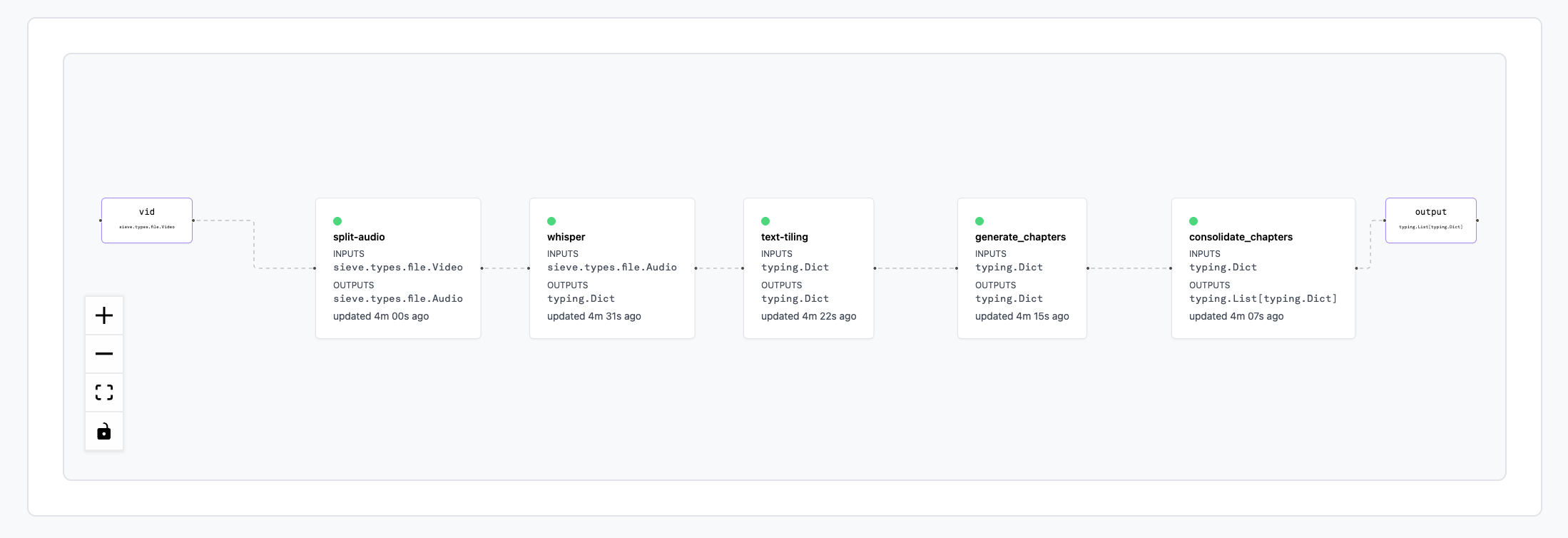Click the text-tiling node title
This screenshot has height=538, width=1568.
click(784, 237)
